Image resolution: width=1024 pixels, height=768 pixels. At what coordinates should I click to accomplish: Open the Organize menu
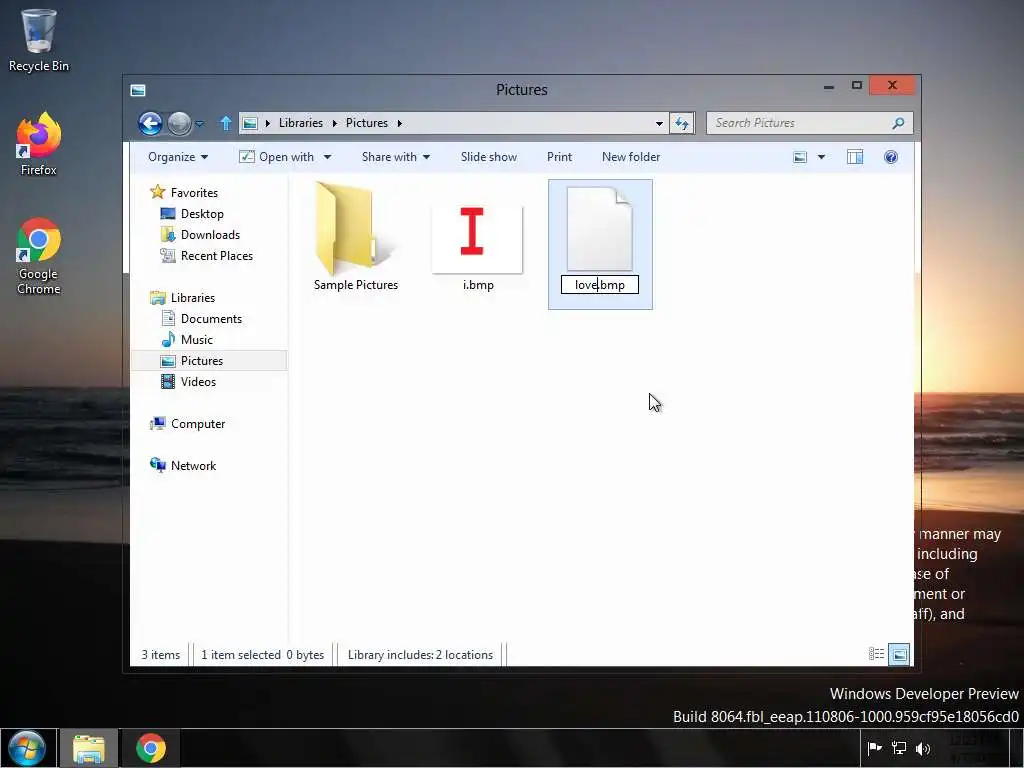point(178,157)
